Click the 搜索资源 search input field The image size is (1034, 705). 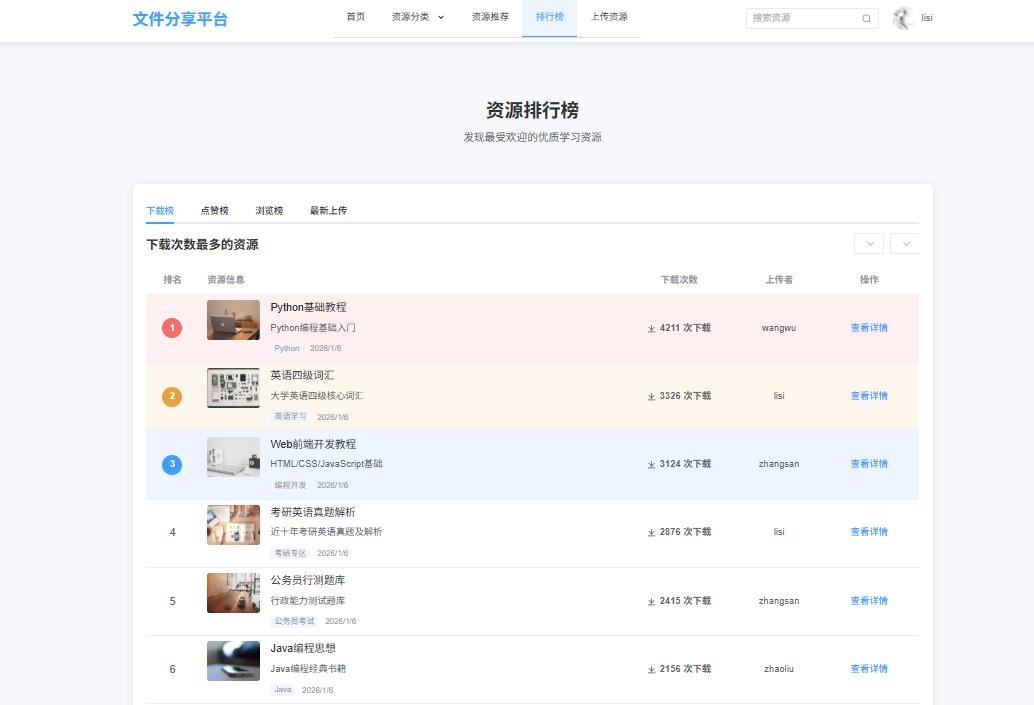(800, 18)
